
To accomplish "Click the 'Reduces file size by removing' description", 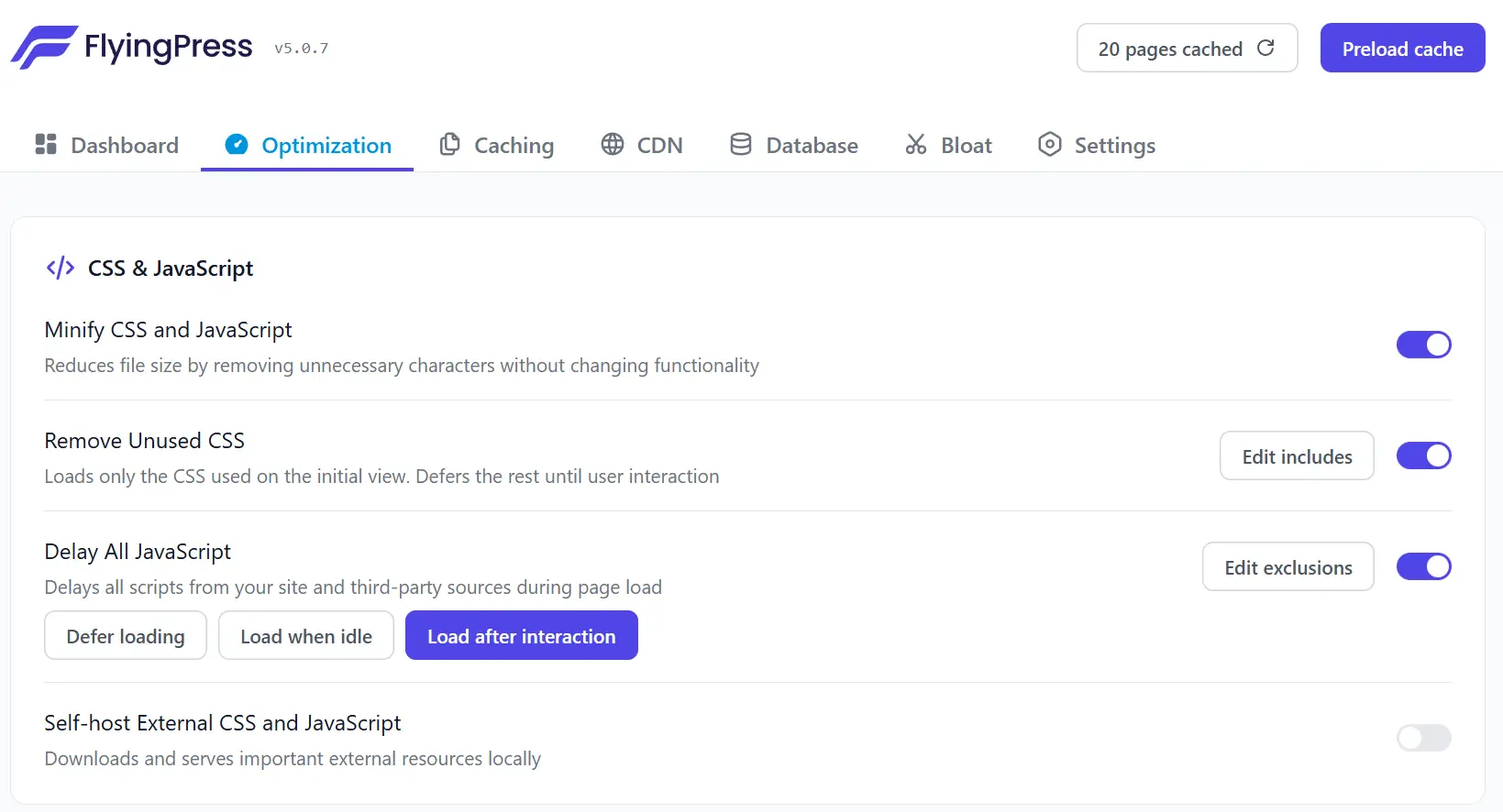I will pos(402,366).
